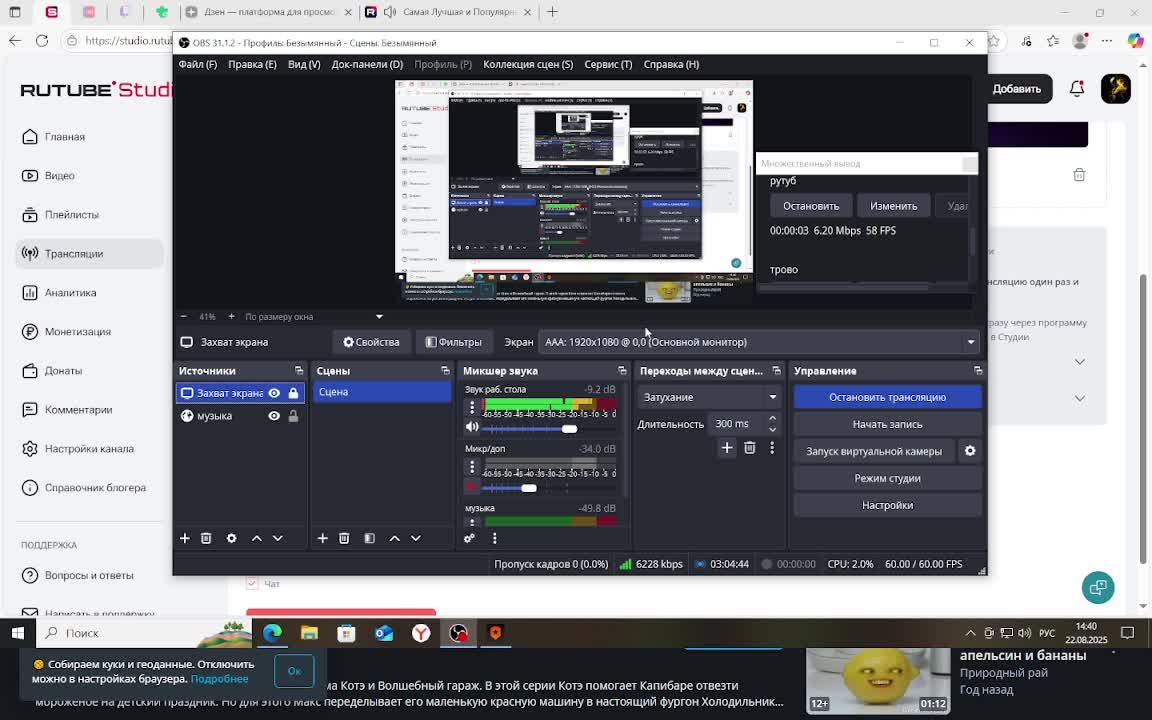Open Док-панели (D) menu
1152x720 pixels.
pos(367,65)
